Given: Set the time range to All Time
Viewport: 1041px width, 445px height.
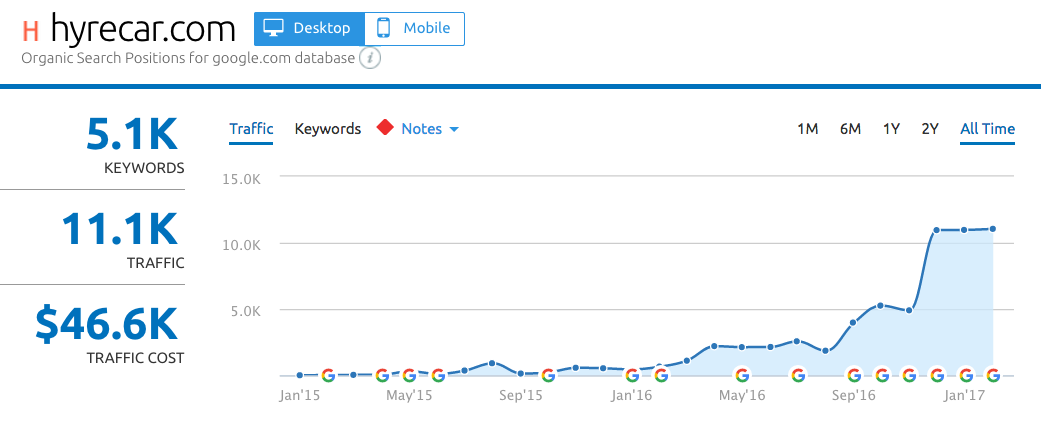Looking at the screenshot, I should [x=987, y=129].
